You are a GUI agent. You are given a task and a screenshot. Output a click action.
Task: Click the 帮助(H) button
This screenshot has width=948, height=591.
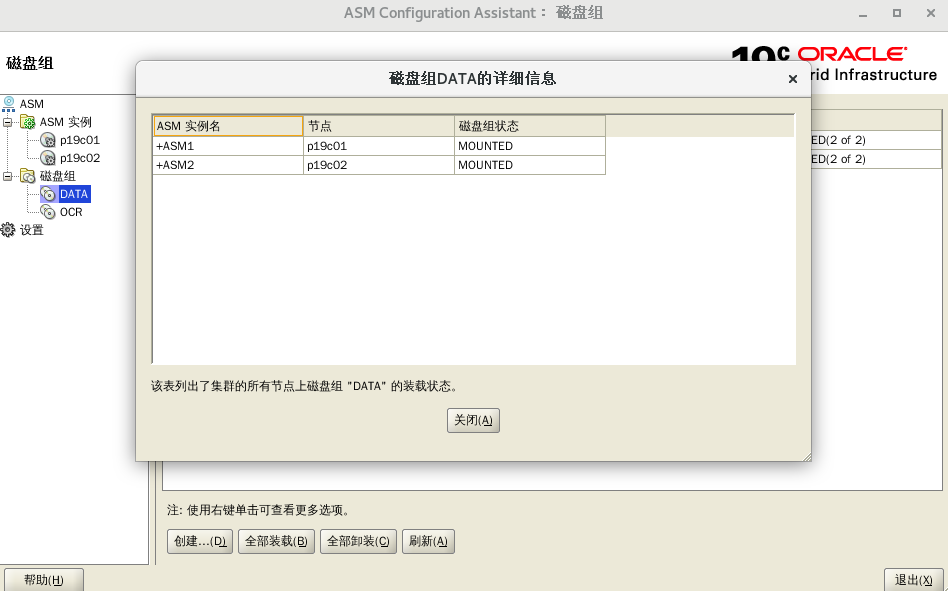tap(44, 580)
